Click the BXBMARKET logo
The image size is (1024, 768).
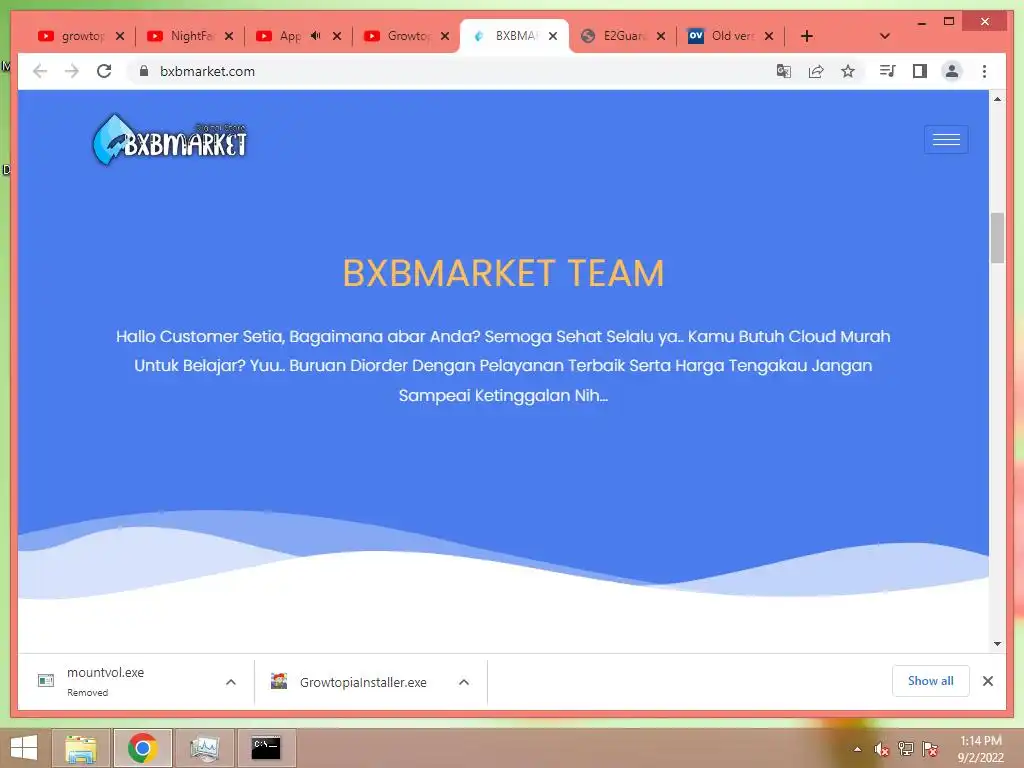170,140
